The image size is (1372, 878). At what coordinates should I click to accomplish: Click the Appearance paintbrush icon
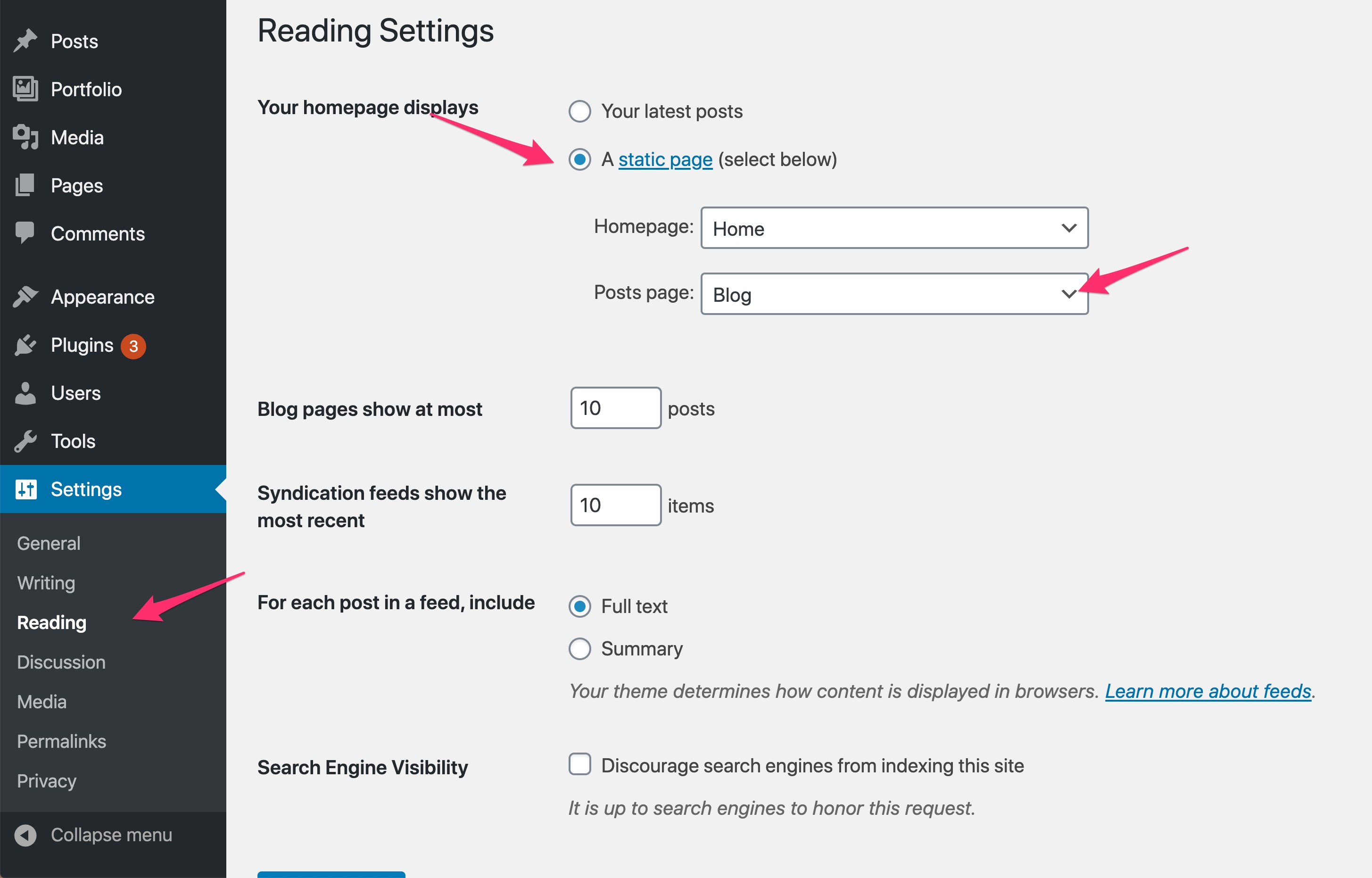point(25,297)
